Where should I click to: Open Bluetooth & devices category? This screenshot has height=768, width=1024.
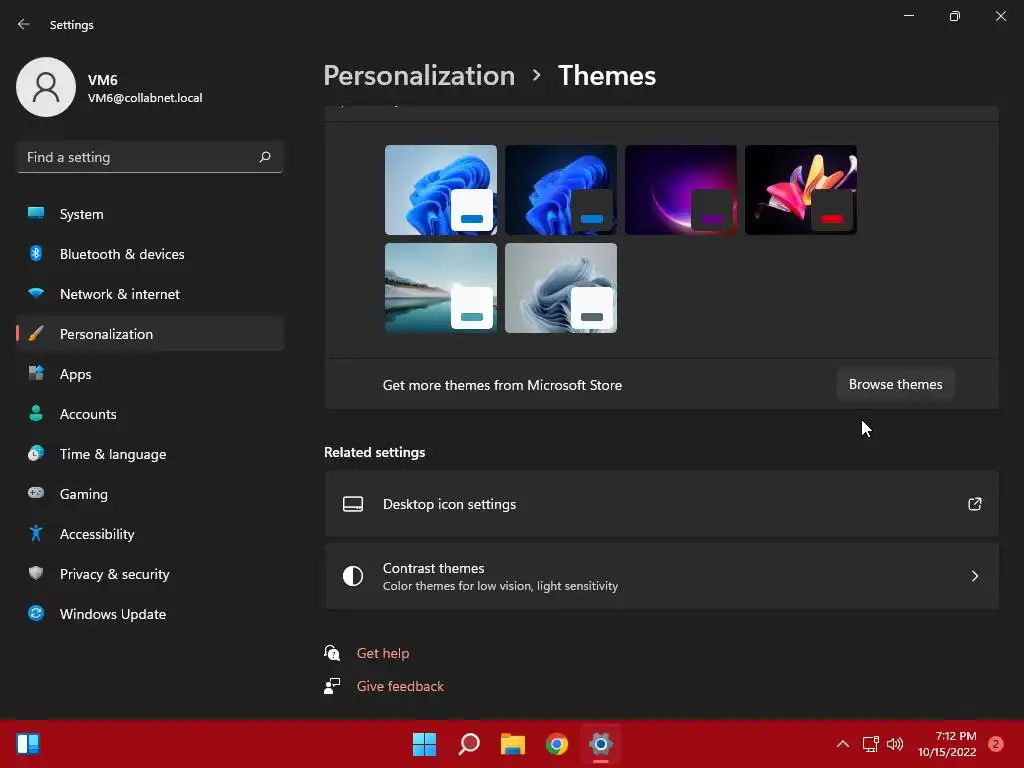tap(150, 254)
